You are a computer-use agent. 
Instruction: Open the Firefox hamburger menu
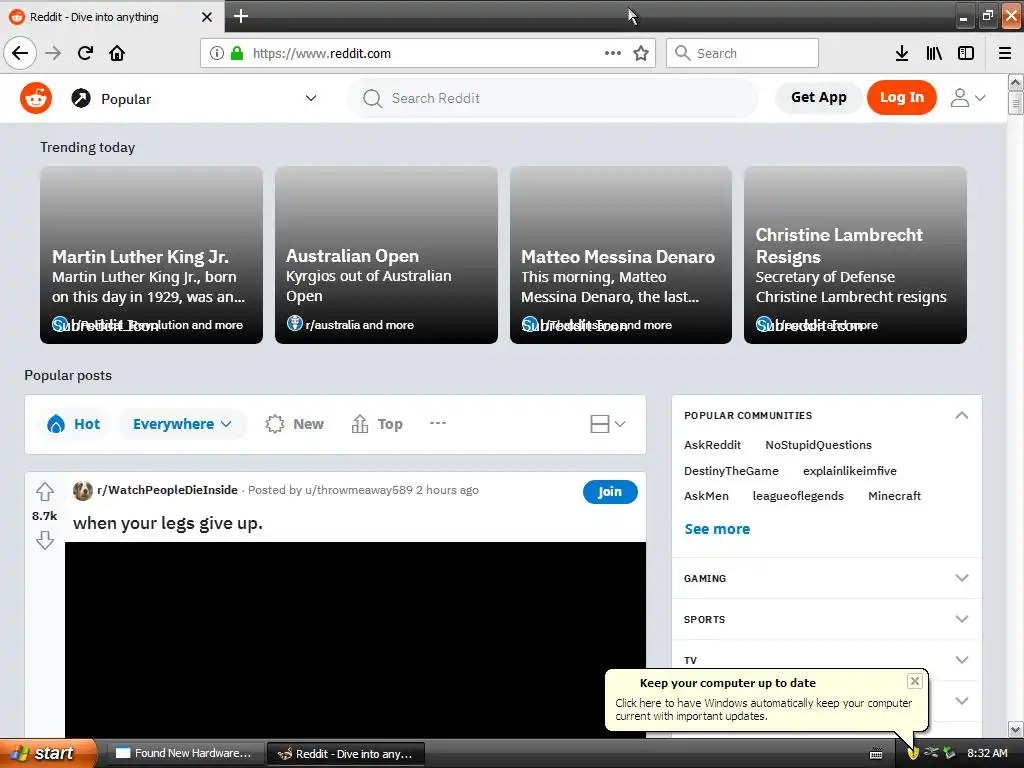[x=1005, y=53]
